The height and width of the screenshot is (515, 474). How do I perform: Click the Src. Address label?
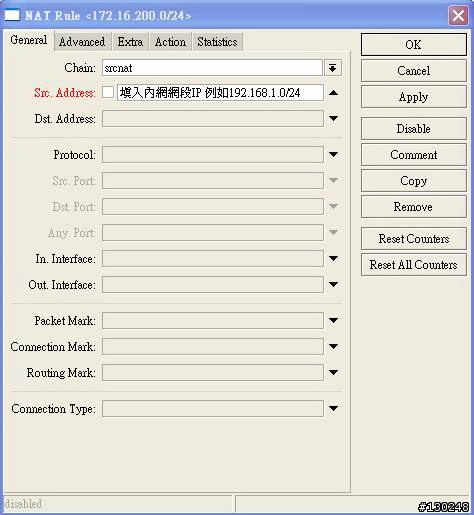tap(65, 93)
